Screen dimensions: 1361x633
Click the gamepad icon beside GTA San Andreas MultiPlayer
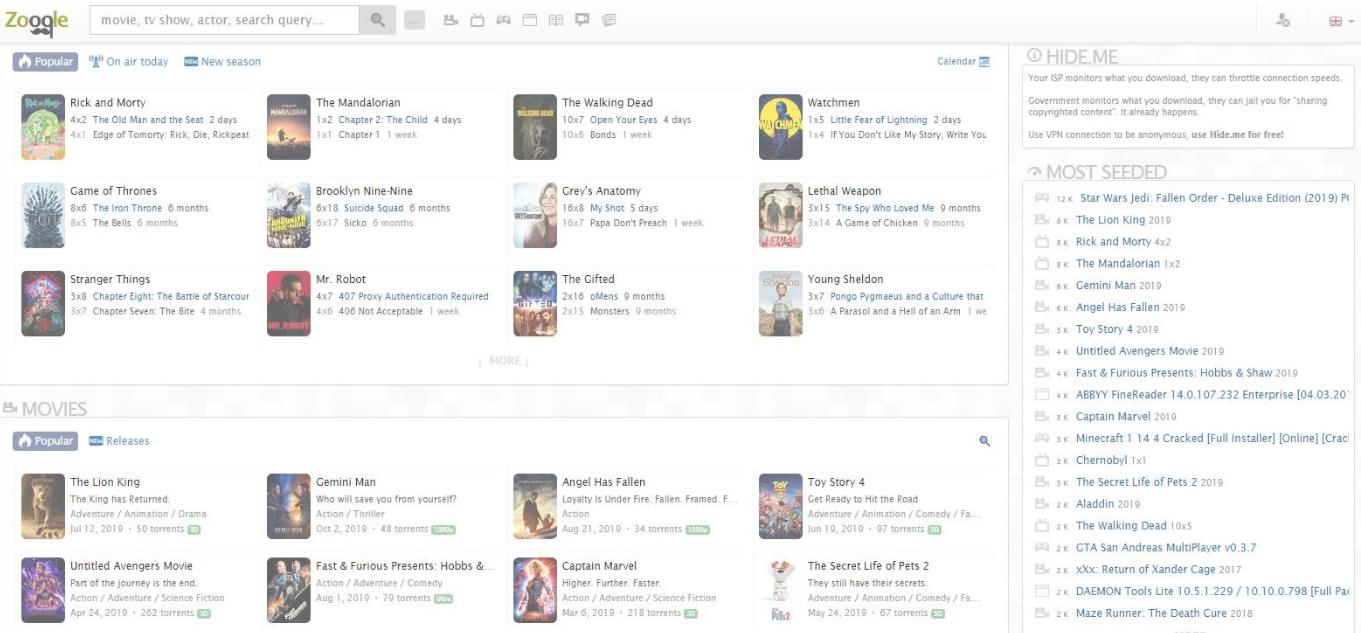click(1041, 548)
